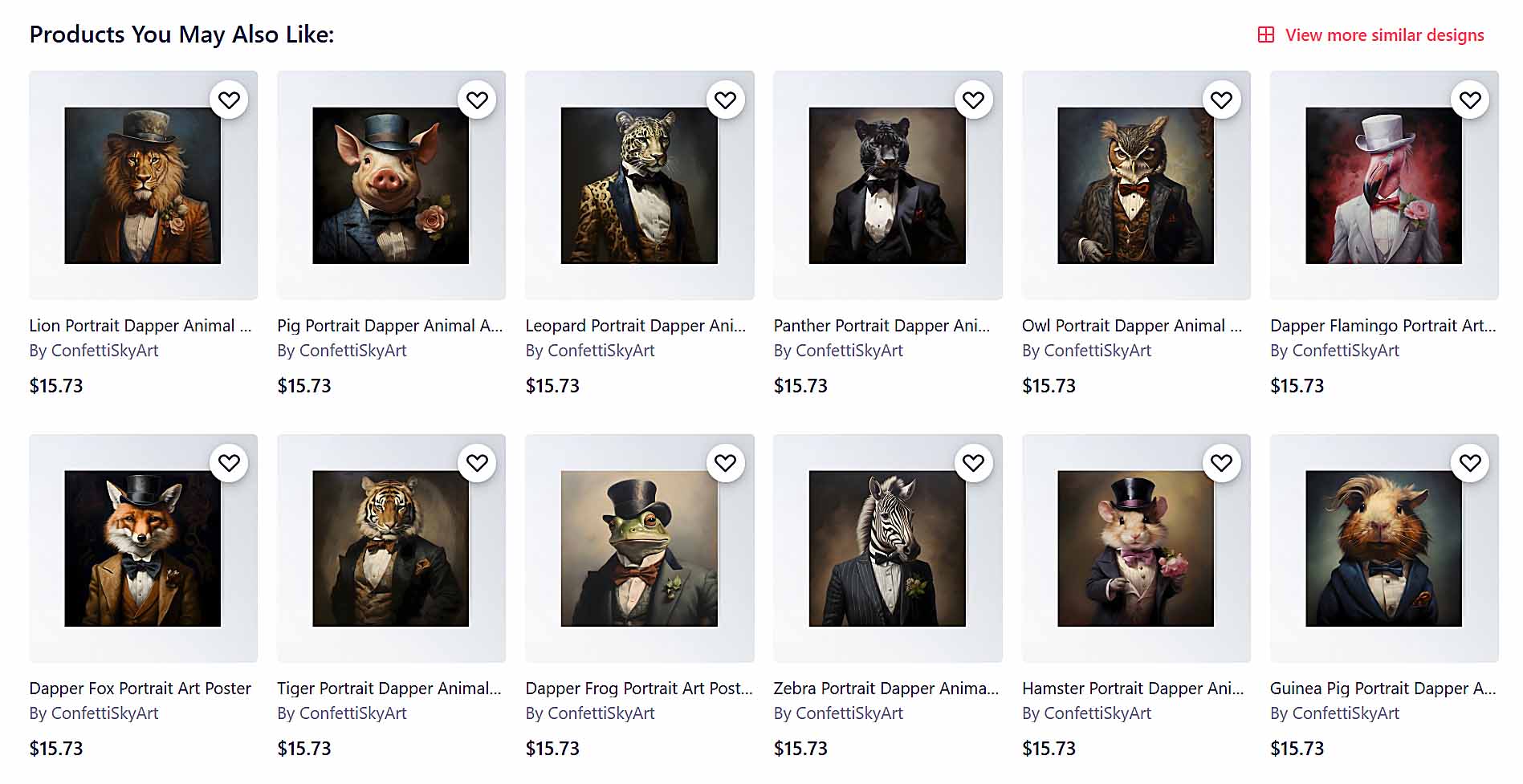The width and height of the screenshot is (1523, 784).
Task: Click the heart icon on the Panther Portrait
Action: pyautogui.click(x=974, y=100)
